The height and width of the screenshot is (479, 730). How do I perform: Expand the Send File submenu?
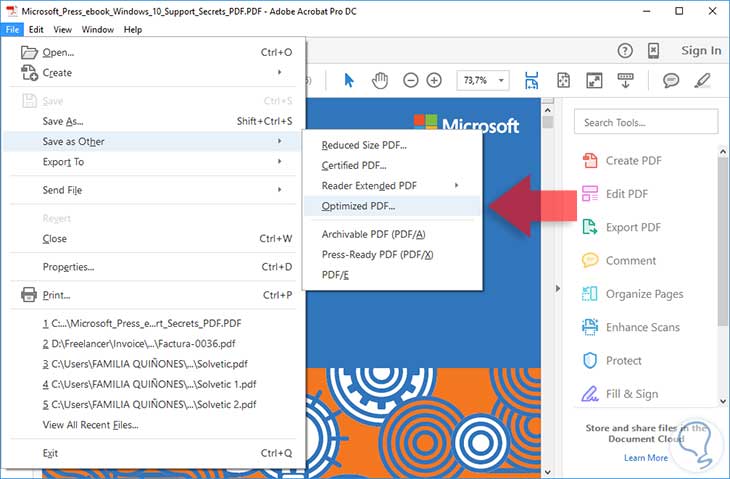coord(152,190)
